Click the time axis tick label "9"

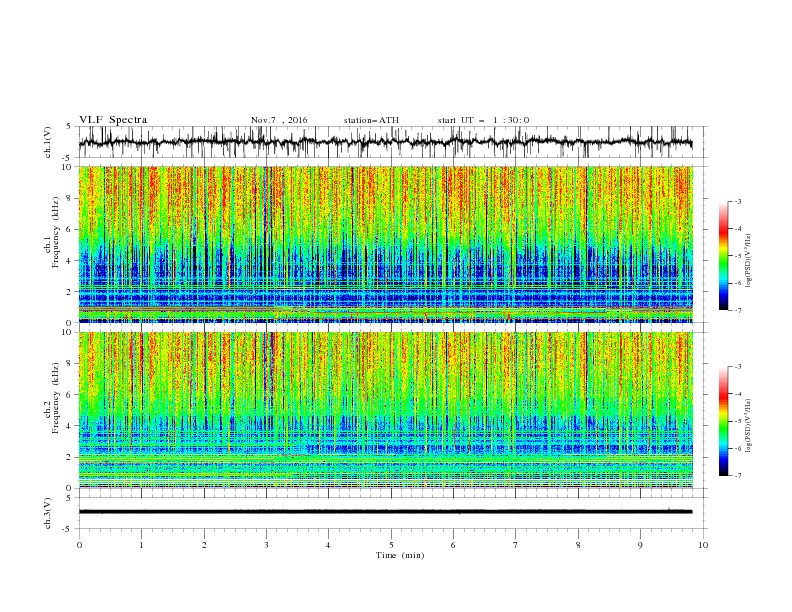640,545
